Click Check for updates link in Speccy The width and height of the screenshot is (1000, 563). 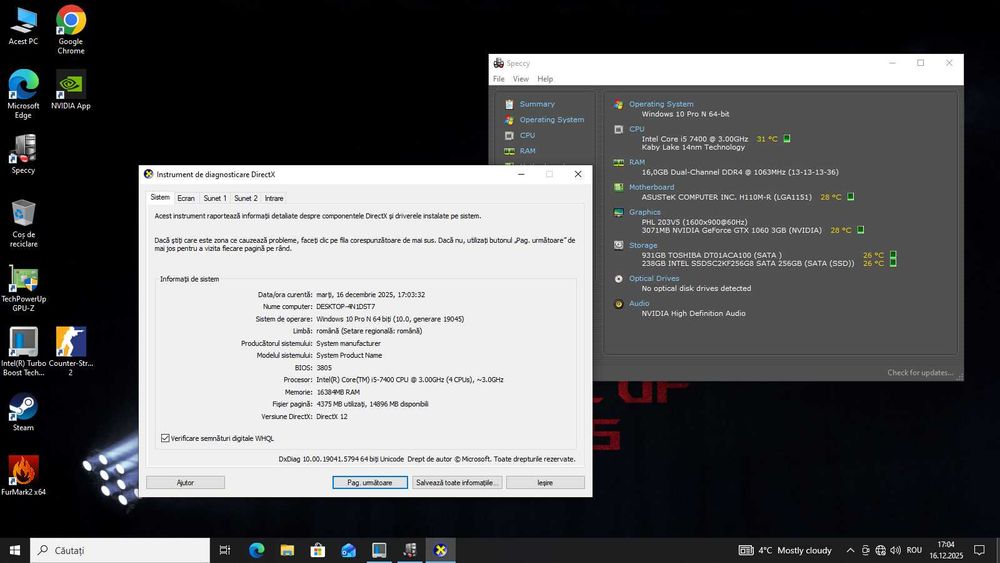coord(920,372)
